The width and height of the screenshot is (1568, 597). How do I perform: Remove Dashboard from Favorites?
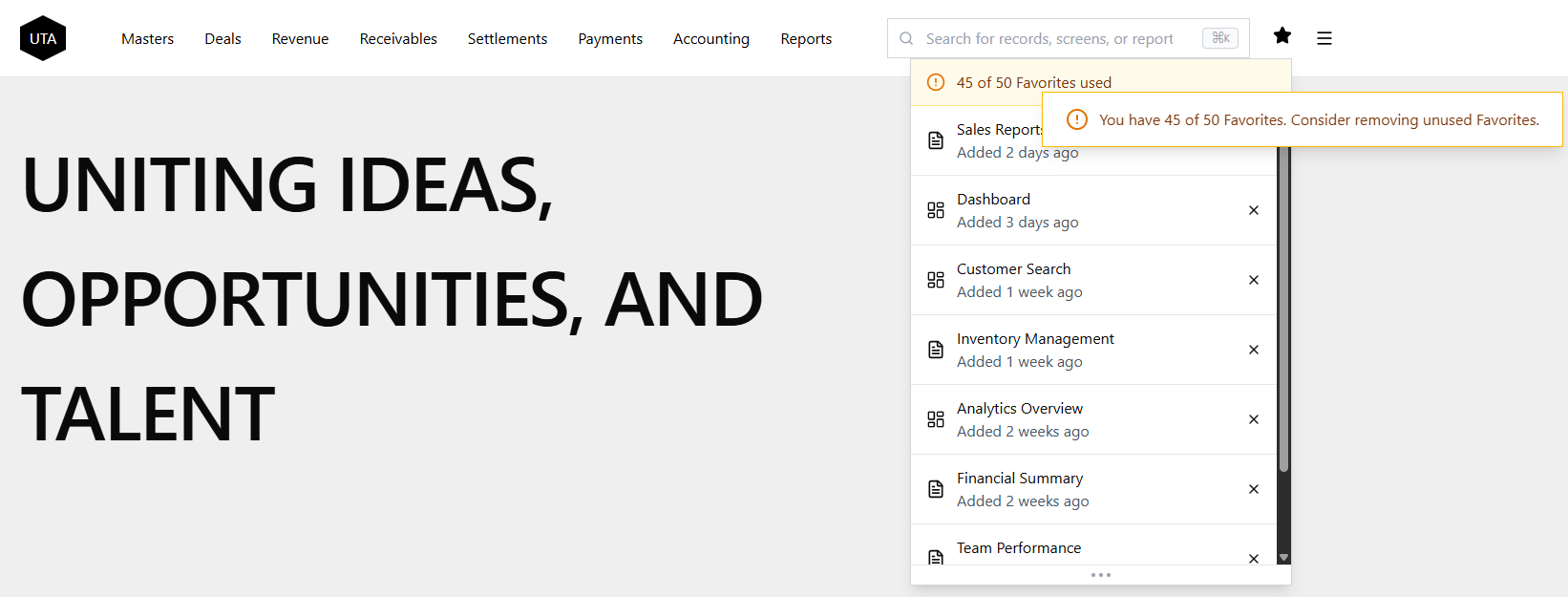[1254, 210]
